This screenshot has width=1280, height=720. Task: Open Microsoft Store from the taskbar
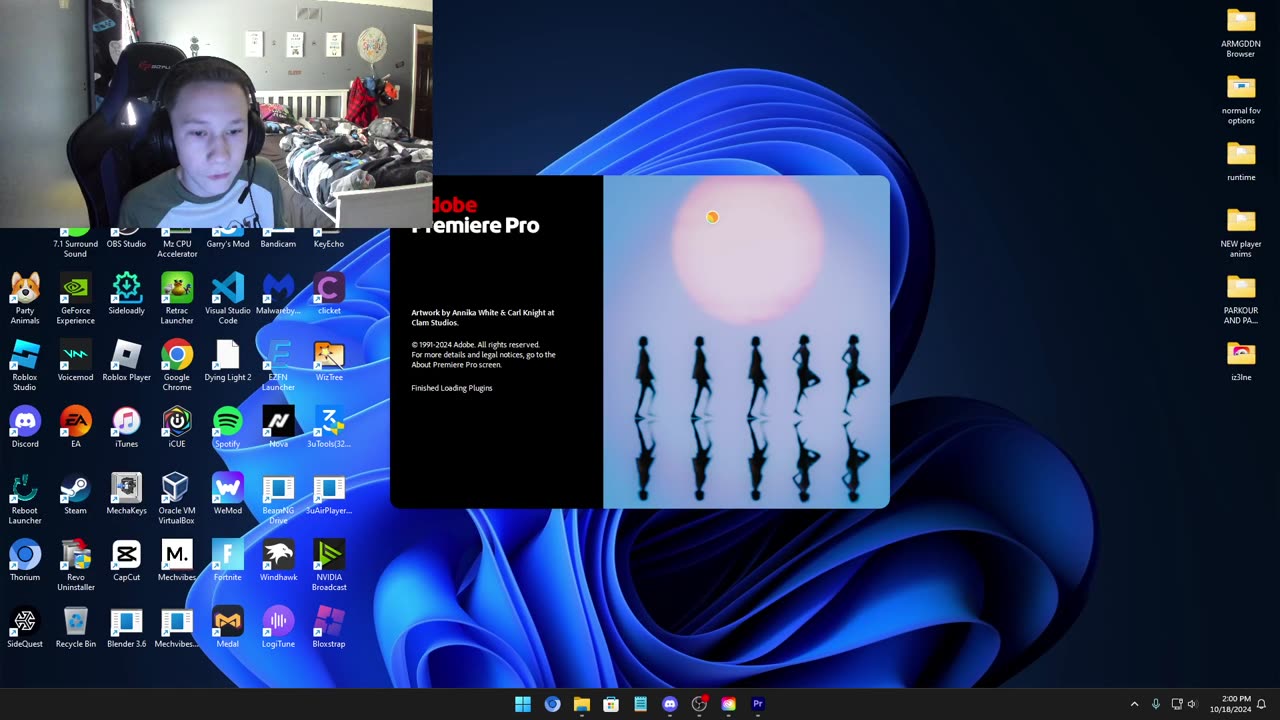[611, 704]
